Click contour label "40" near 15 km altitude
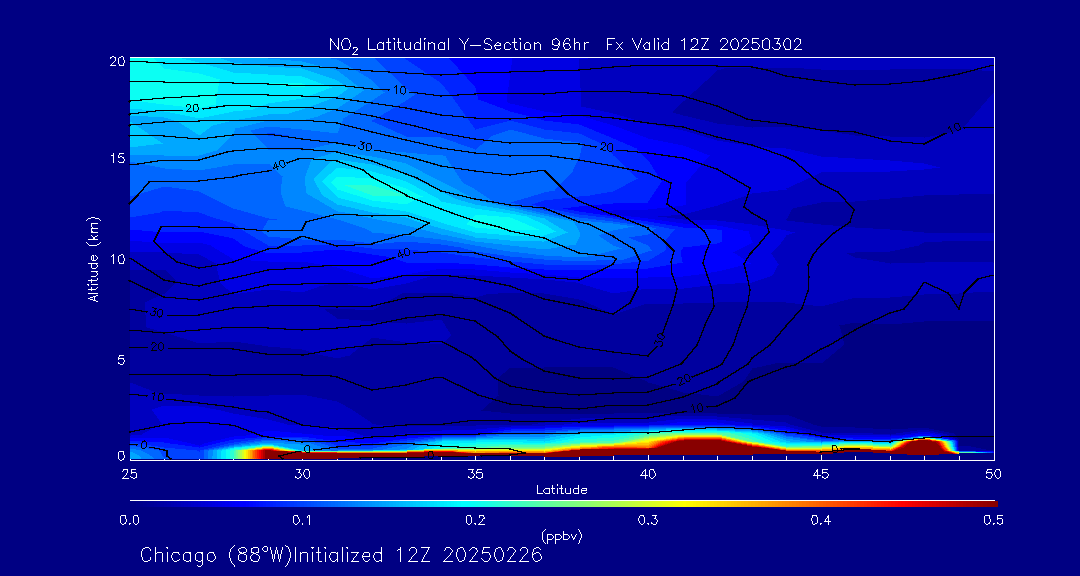This screenshot has height=576, width=1080. [x=280, y=165]
